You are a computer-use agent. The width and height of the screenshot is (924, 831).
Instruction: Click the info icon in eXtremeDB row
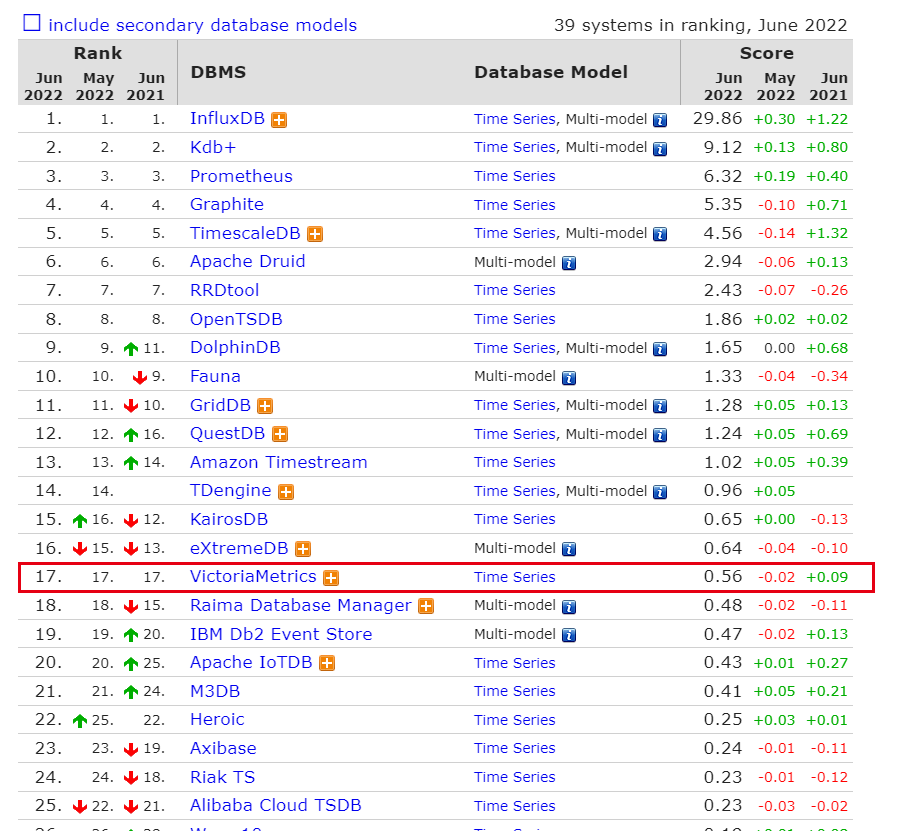pyautogui.click(x=569, y=549)
